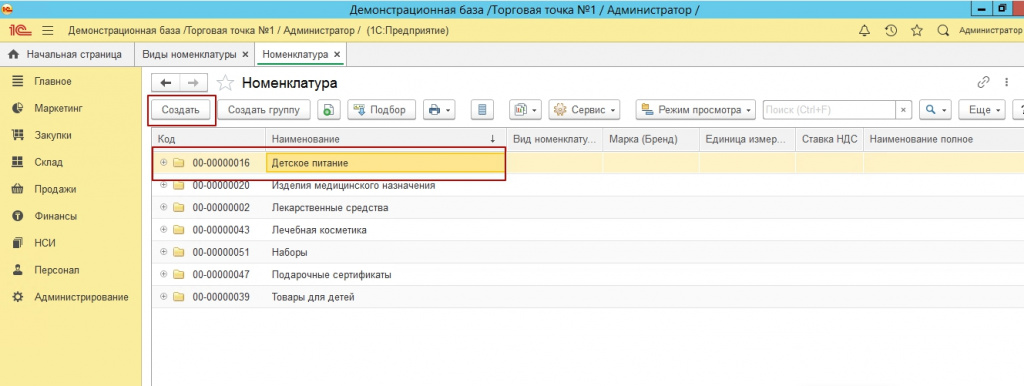The image size is (1024, 386).
Task: Click Ставка НДС column header
Action: (829, 139)
